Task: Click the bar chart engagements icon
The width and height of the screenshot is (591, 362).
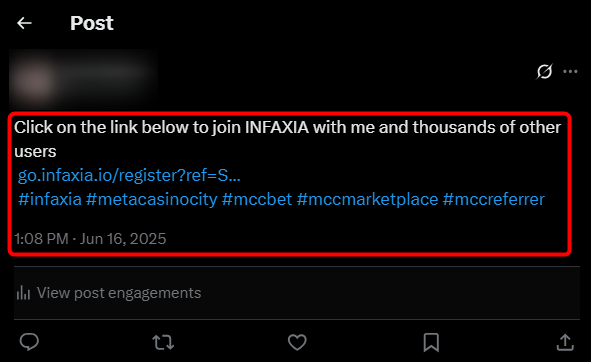Action: (23, 293)
